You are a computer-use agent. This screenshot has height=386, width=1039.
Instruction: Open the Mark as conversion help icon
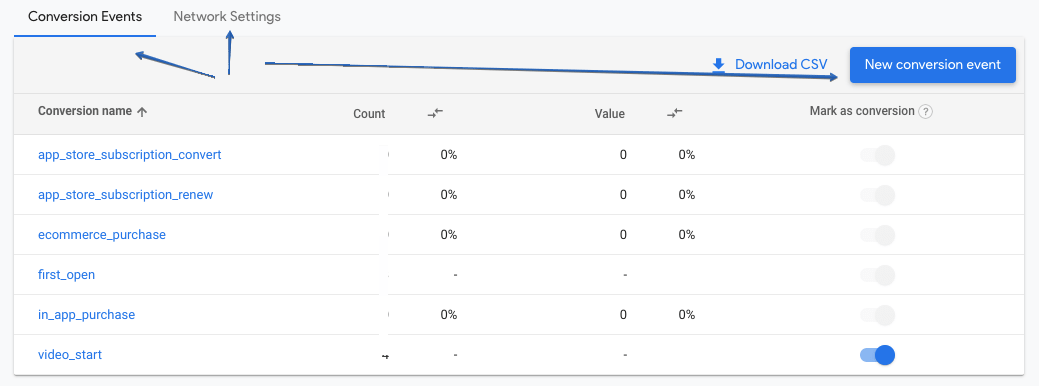[x=926, y=112]
